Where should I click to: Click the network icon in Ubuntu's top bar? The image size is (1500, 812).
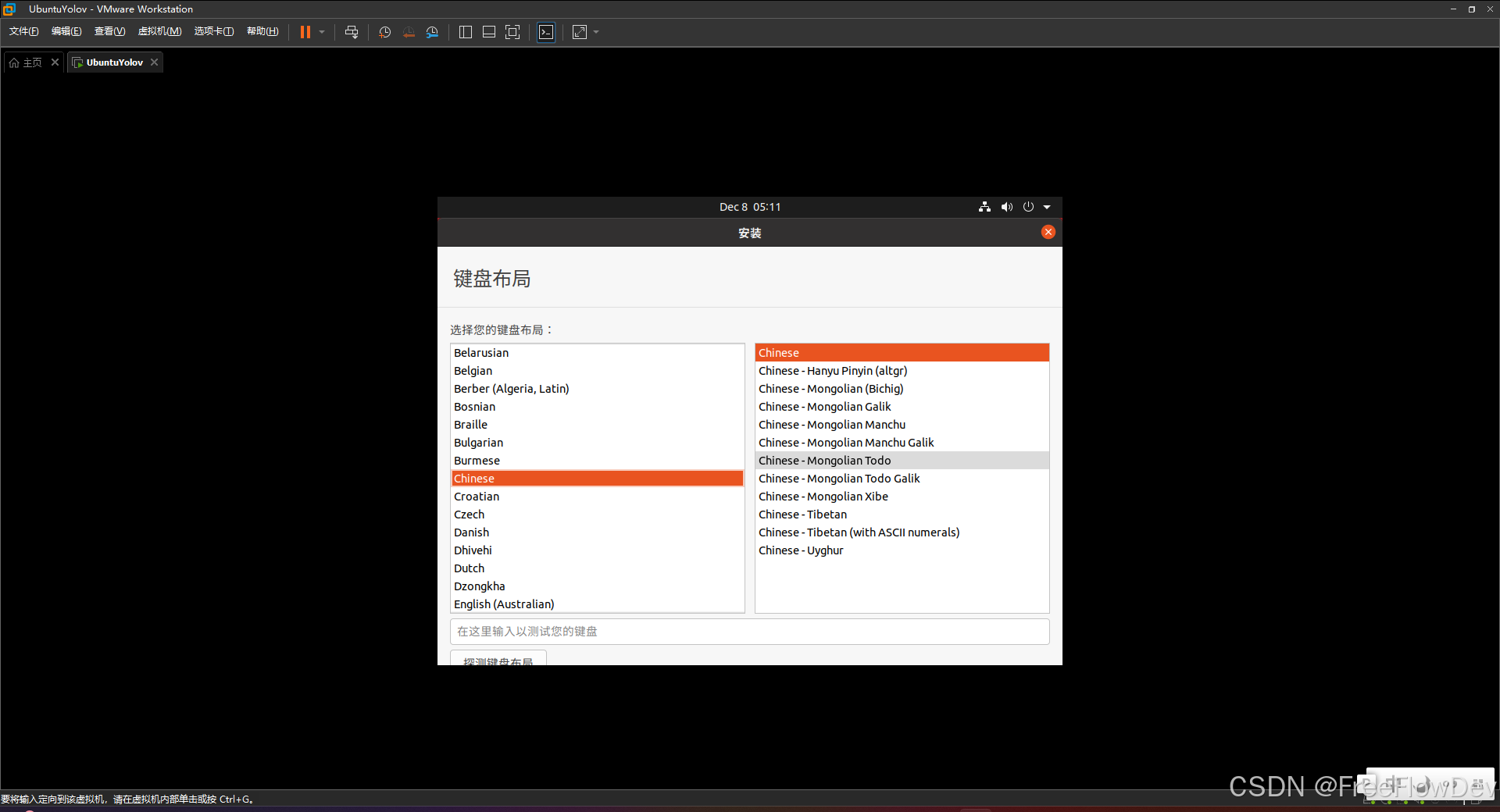(984, 207)
